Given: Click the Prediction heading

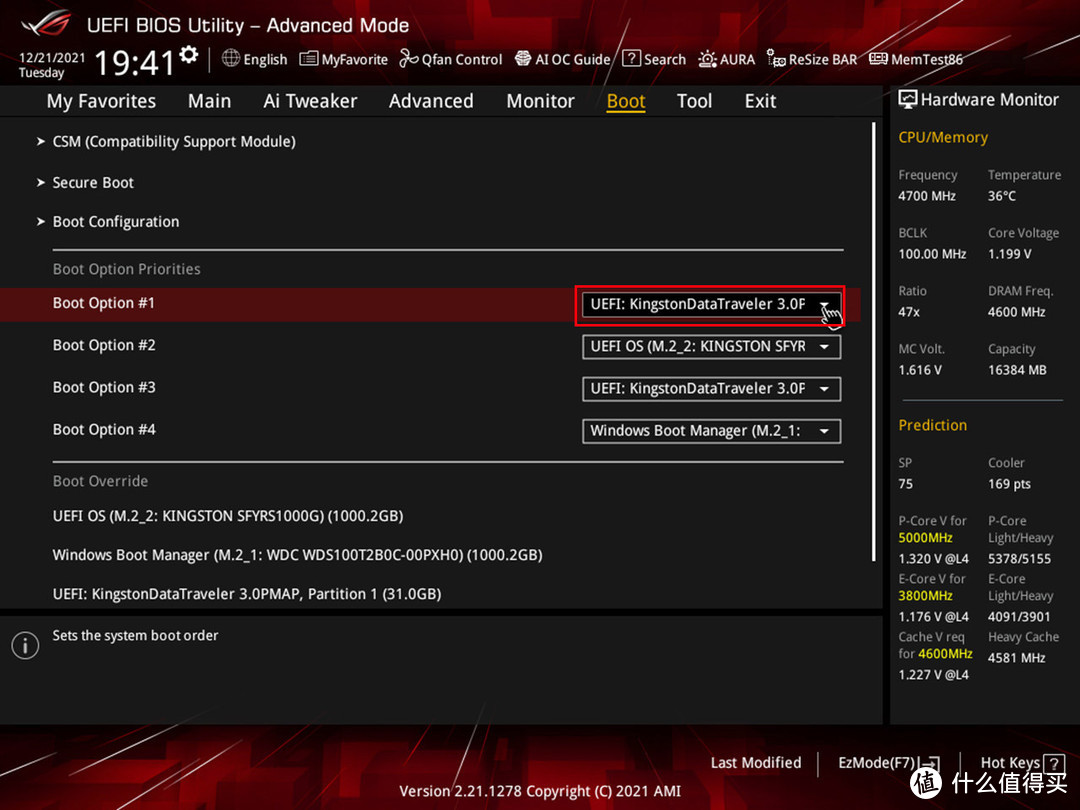Looking at the screenshot, I should tap(933, 426).
